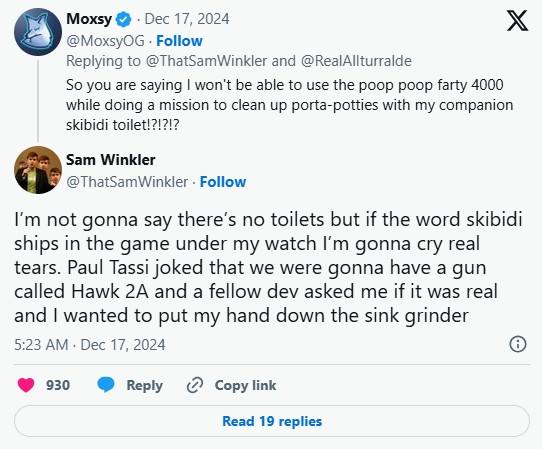This screenshot has height=449, width=542.
Task: Follow the @ThatSamWinkler account
Action: (223, 182)
